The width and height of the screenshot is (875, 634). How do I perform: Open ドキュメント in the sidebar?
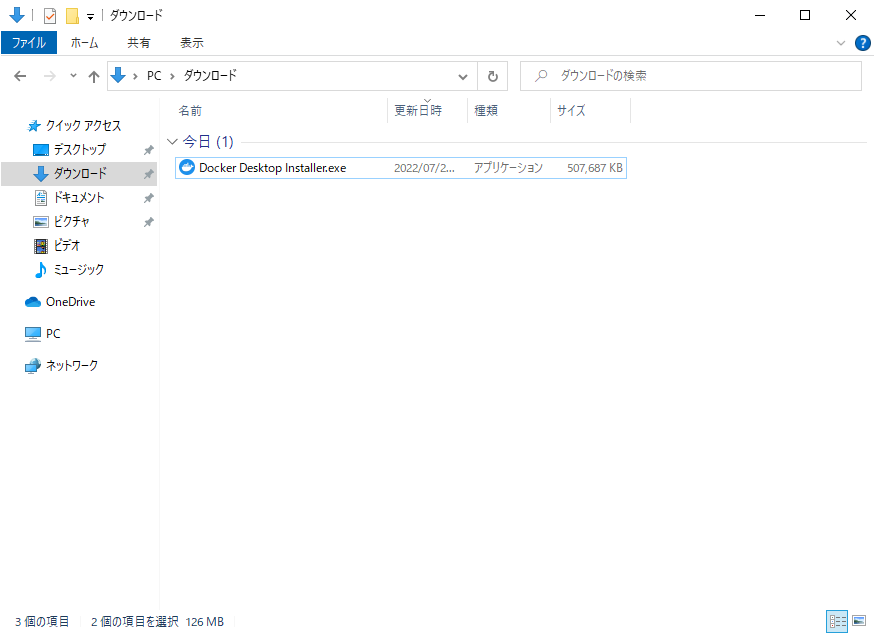(79, 198)
